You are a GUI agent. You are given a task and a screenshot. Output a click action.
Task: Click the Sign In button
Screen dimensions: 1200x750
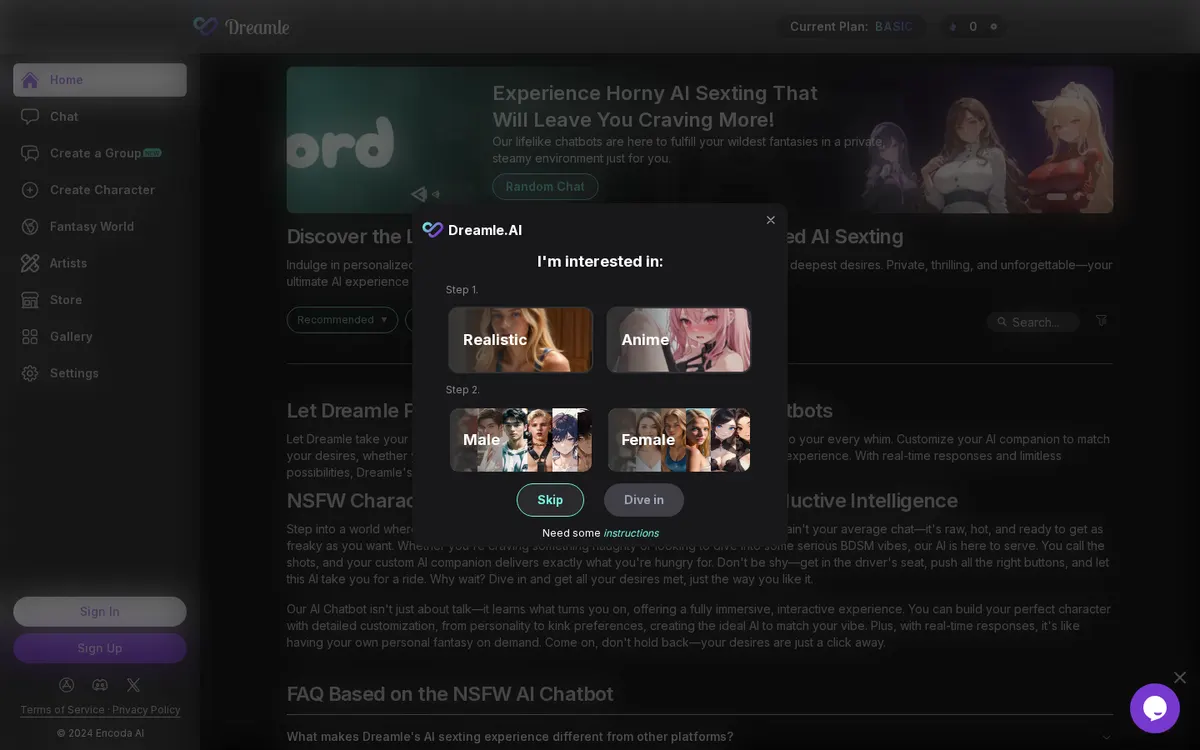point(100,612)
